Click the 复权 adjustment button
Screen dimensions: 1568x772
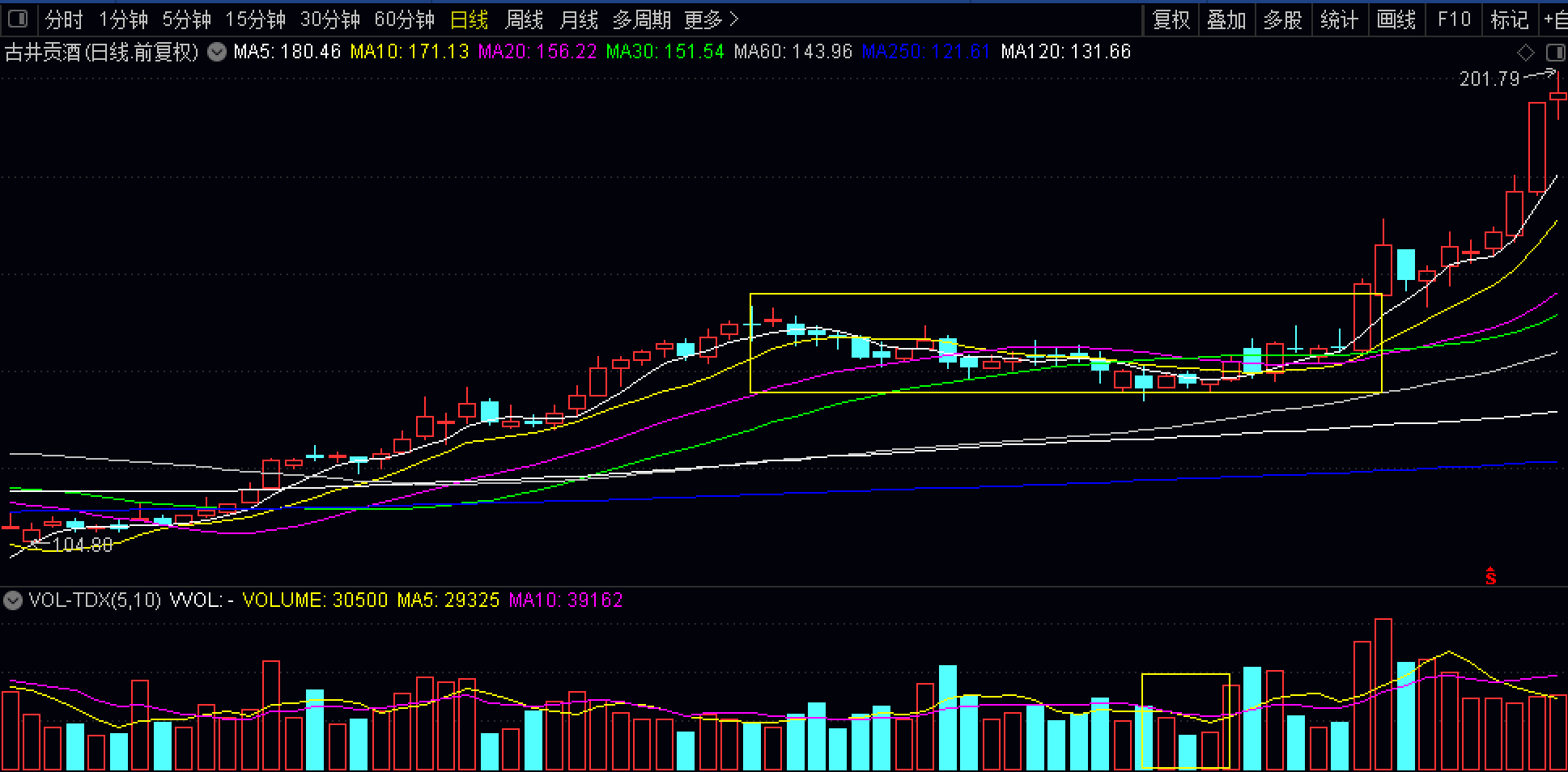[x=1171, y=19]
